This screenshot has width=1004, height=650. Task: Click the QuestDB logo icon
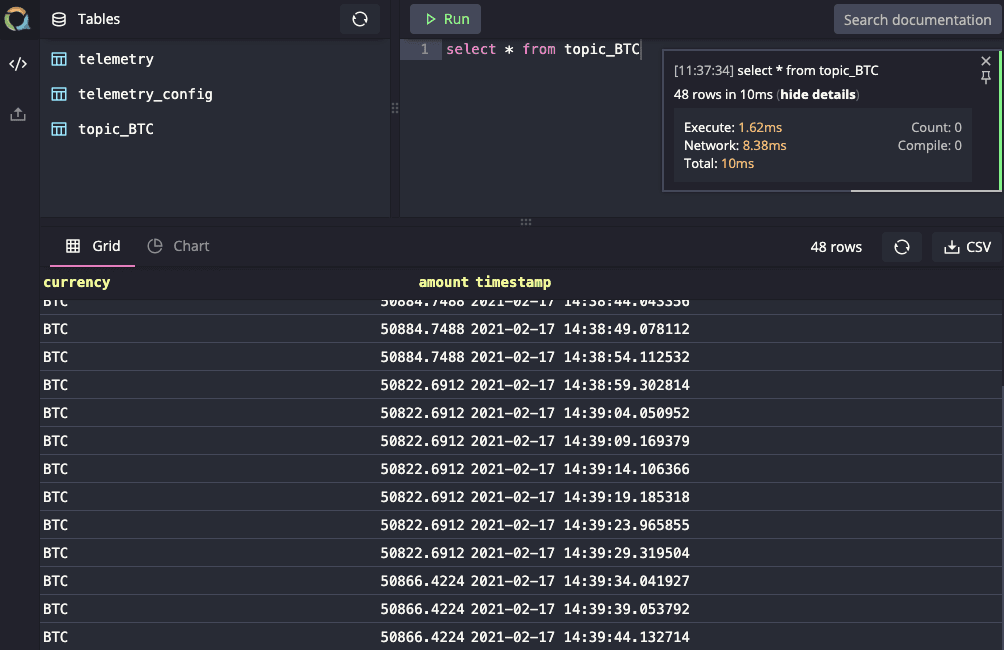click(18, 18)
